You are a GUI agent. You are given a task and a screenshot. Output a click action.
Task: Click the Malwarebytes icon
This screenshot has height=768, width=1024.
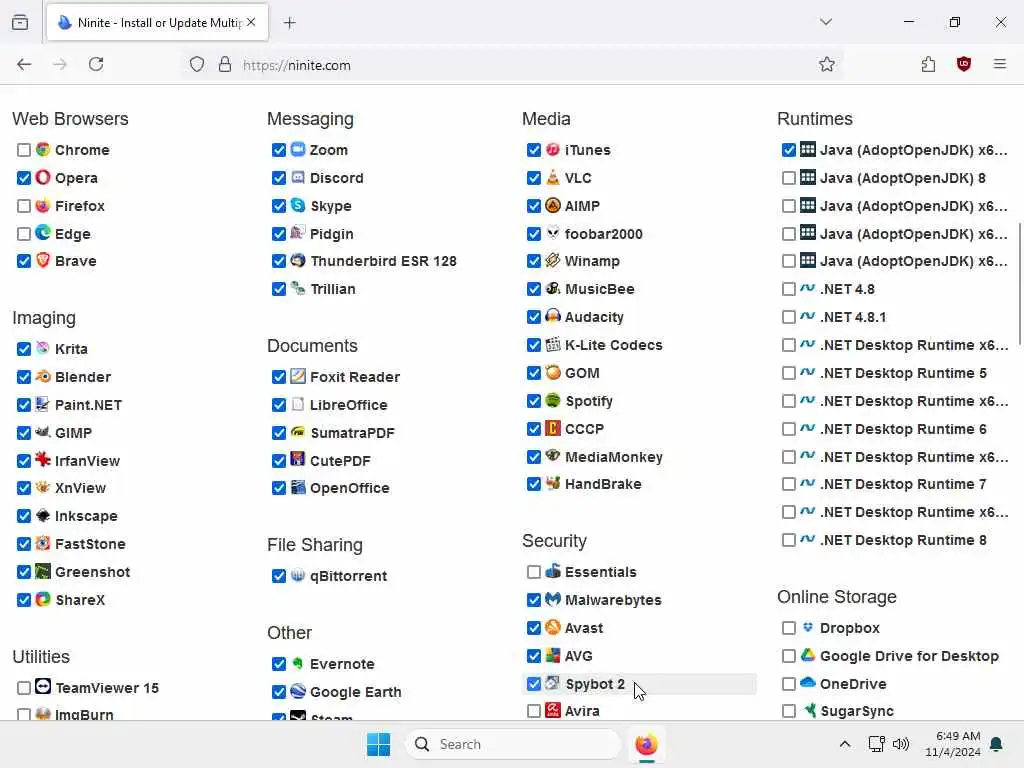553,600
